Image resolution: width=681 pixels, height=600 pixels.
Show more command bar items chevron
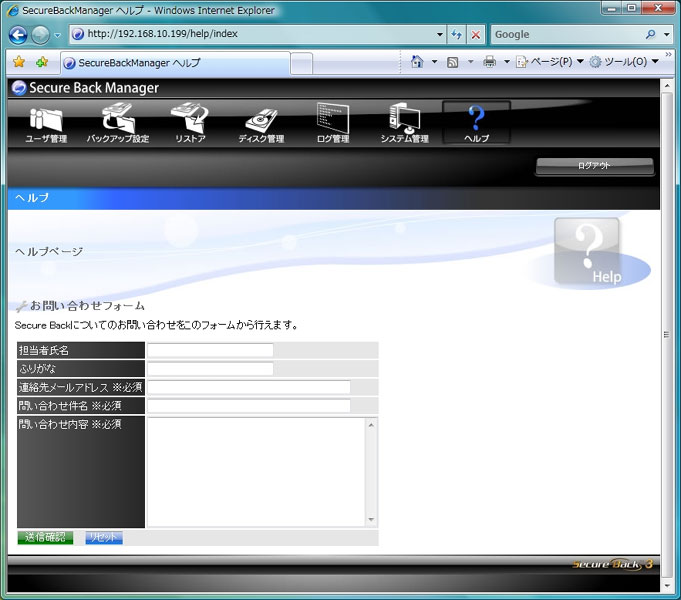click(x=668, y=55)
